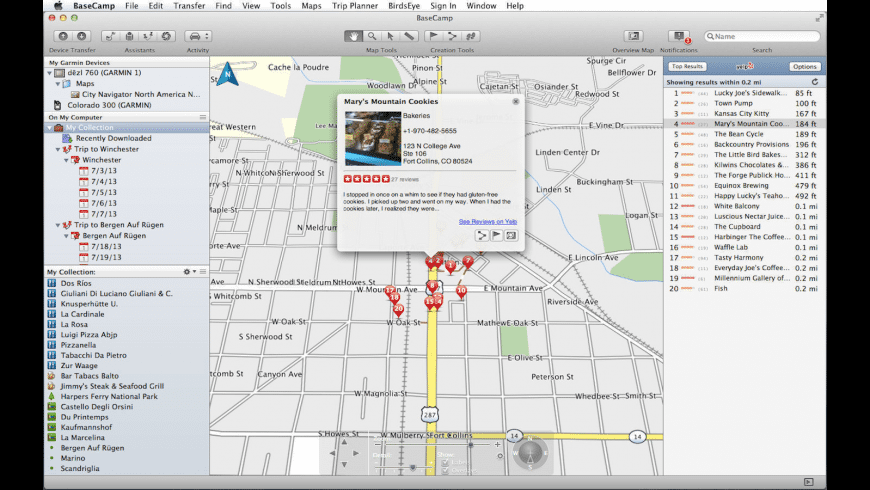
Task: Click the Top Results button
Action: [686, 66]
